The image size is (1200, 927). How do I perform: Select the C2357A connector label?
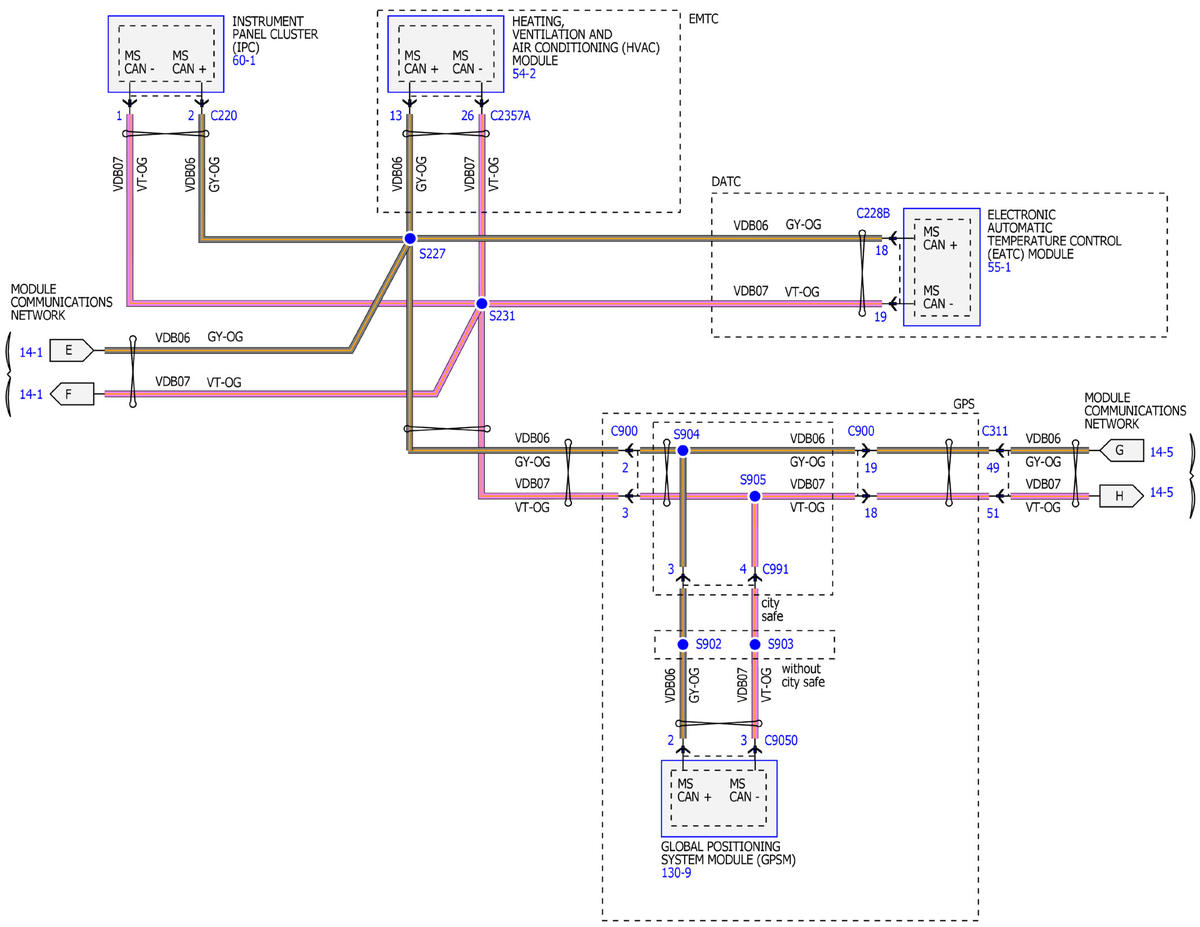[x=510, y=116]
